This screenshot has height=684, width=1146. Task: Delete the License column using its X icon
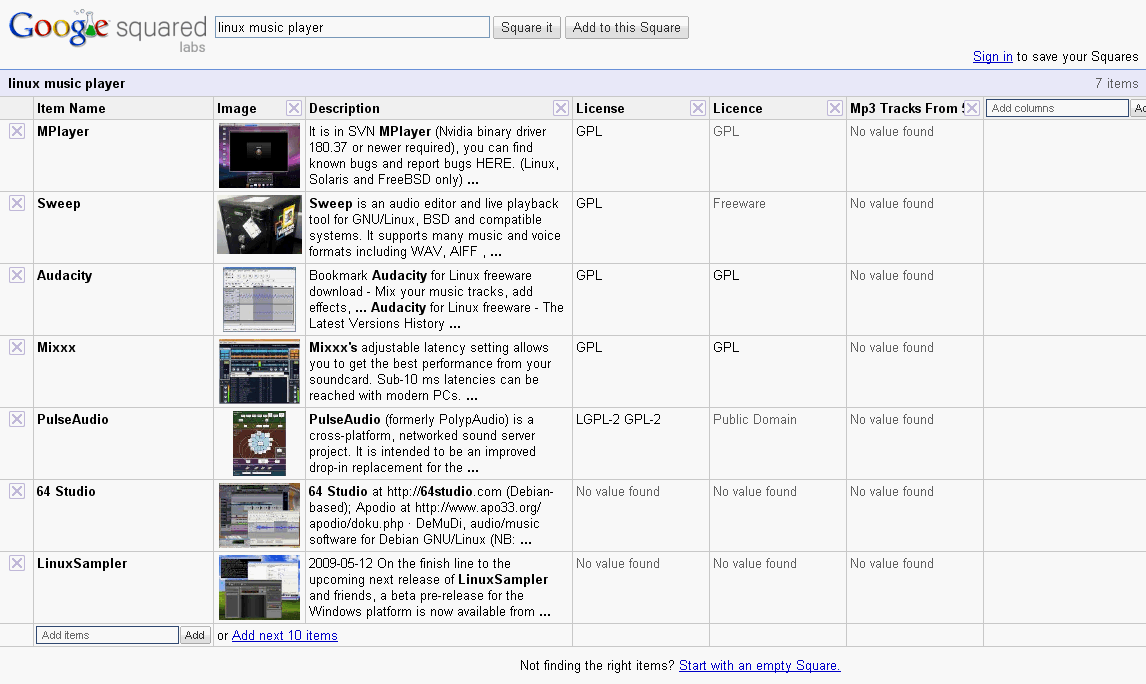coord(698,108)
